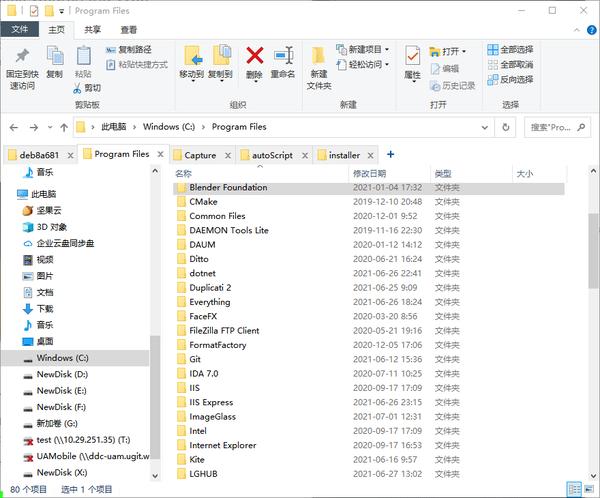This screenshot has width=600, height=498.
Task: Open Quick Access Toolbar customize dropdown
Action: 62,11
